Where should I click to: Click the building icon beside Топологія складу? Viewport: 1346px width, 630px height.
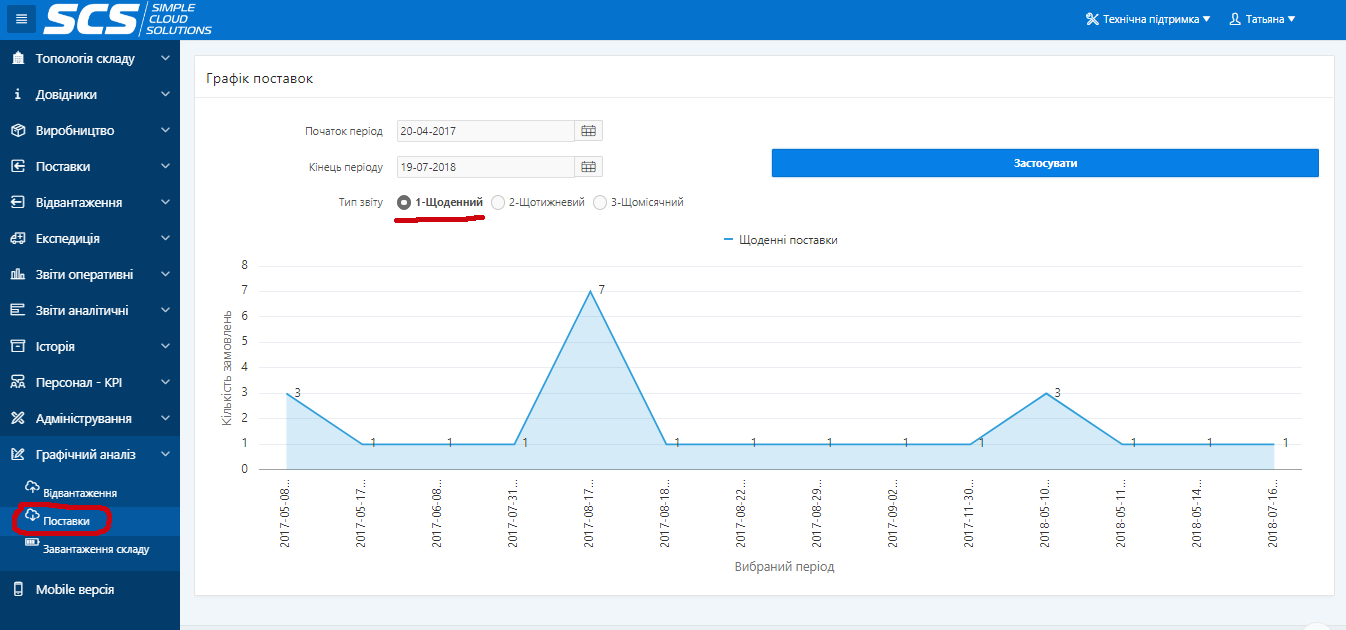tap(17, 59)
